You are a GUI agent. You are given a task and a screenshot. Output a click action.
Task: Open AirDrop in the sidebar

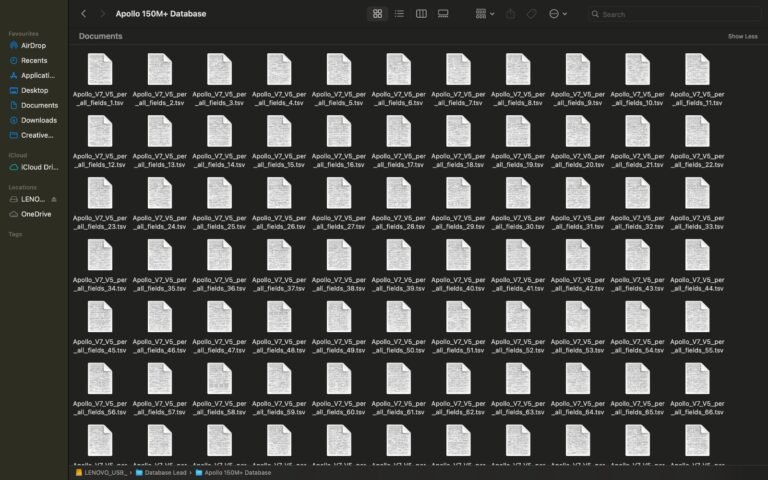pos(33,45)
